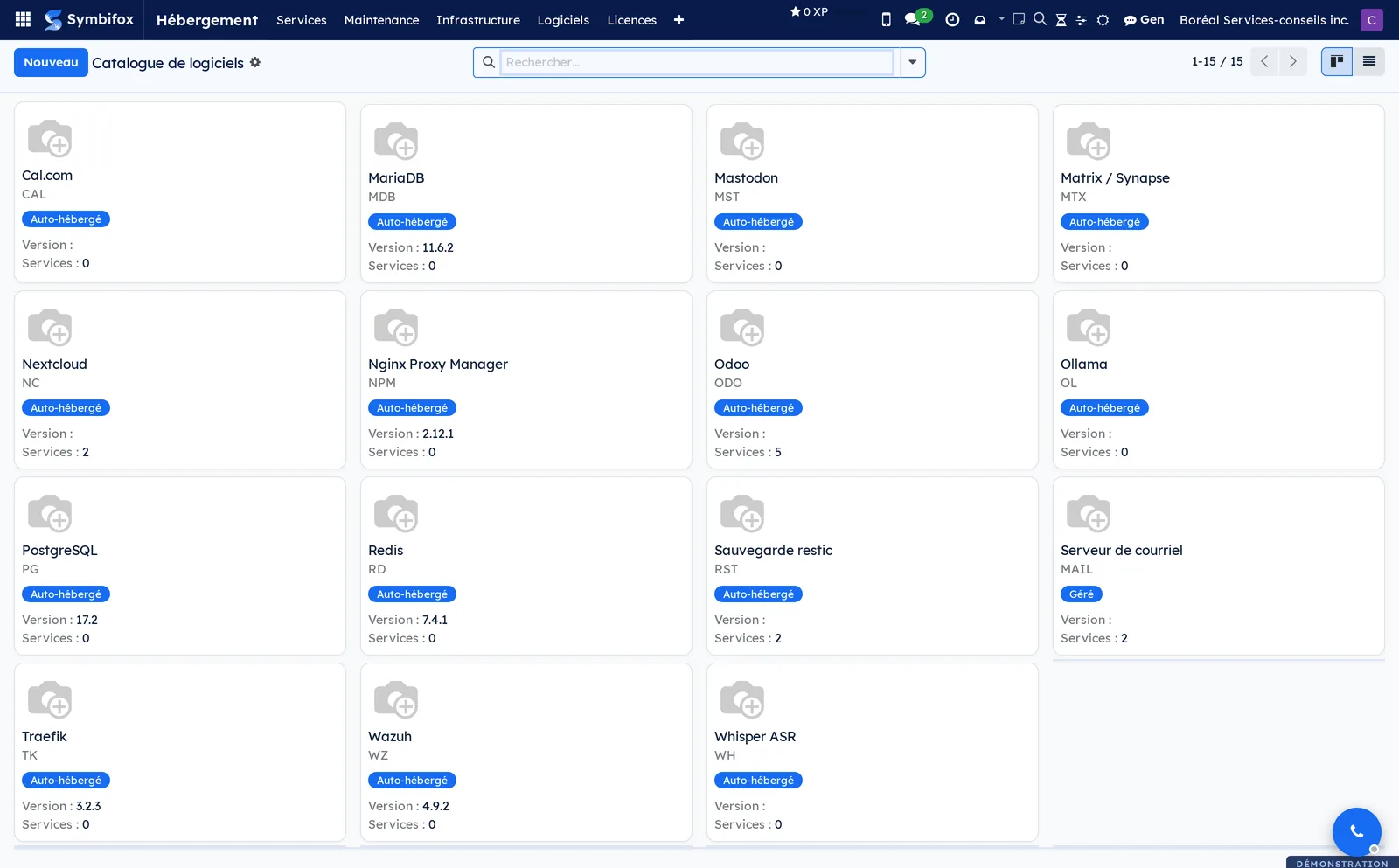
Task: Open the gear next to Catalogue de logiciels
Action: click(255, 62)
